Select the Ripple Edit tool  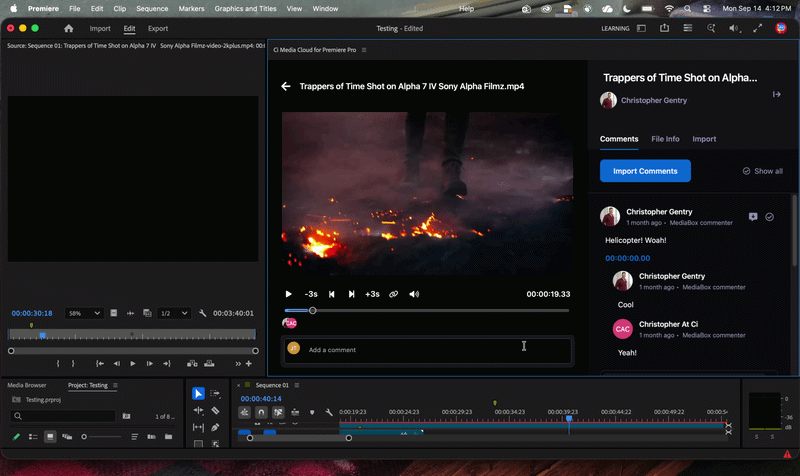(198, 410)
